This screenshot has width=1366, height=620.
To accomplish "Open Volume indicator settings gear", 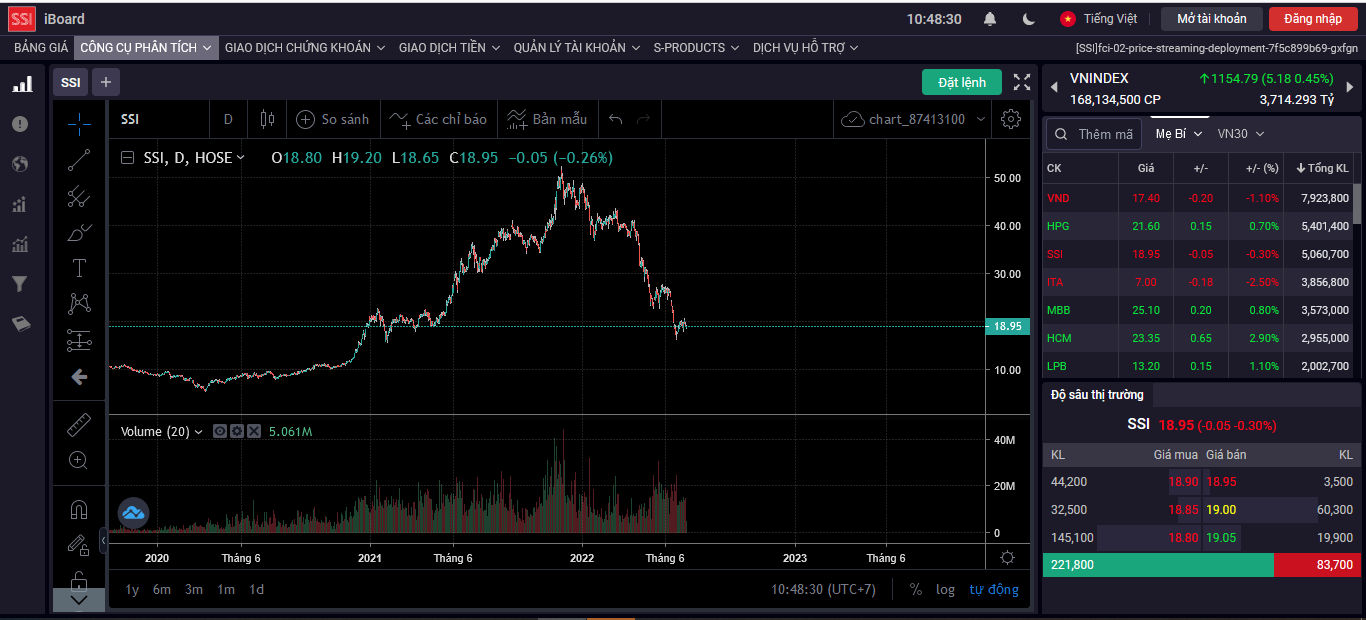I will [x=237, y=432].
